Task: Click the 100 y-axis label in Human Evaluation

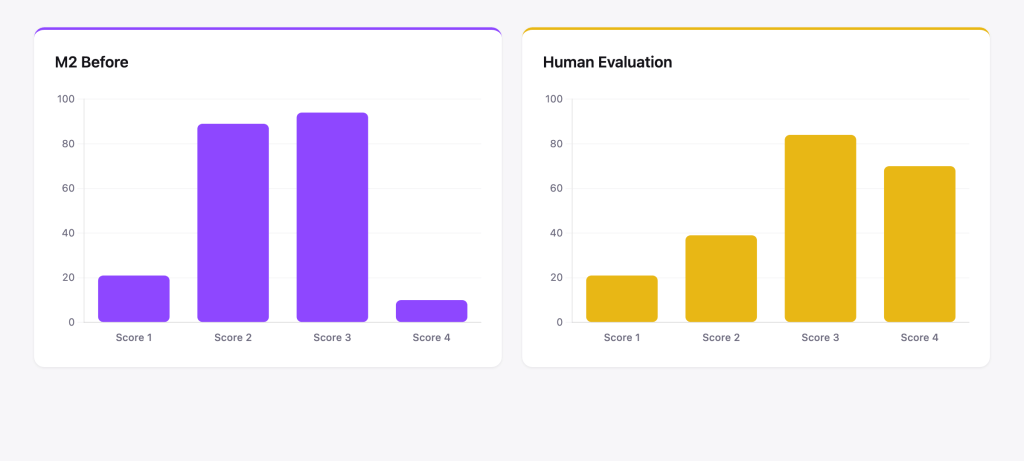Action: click(553, 99)
